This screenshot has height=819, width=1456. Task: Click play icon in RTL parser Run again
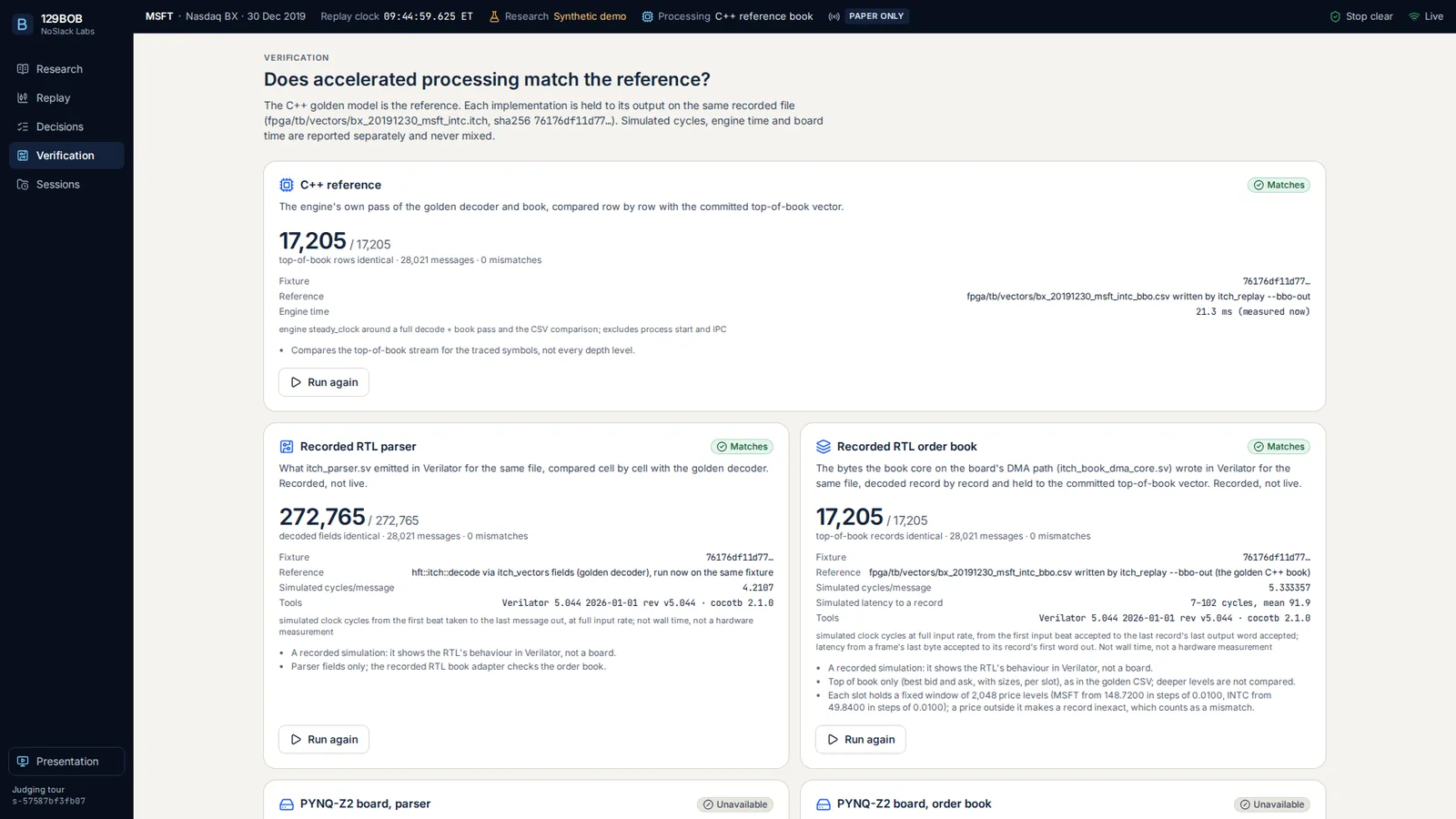[296, 740]
